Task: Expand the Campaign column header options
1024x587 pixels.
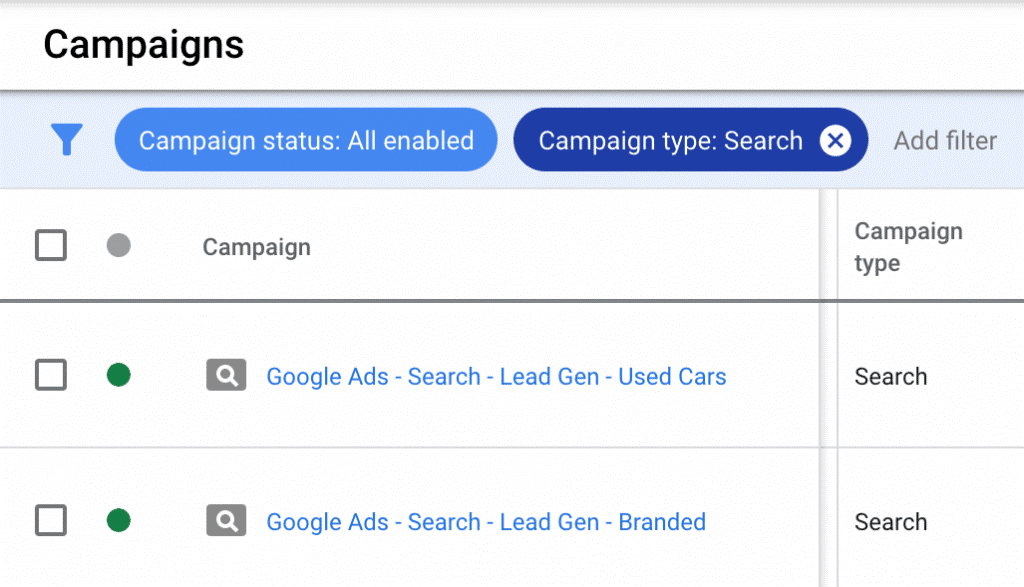Action: tap(256, 246)
